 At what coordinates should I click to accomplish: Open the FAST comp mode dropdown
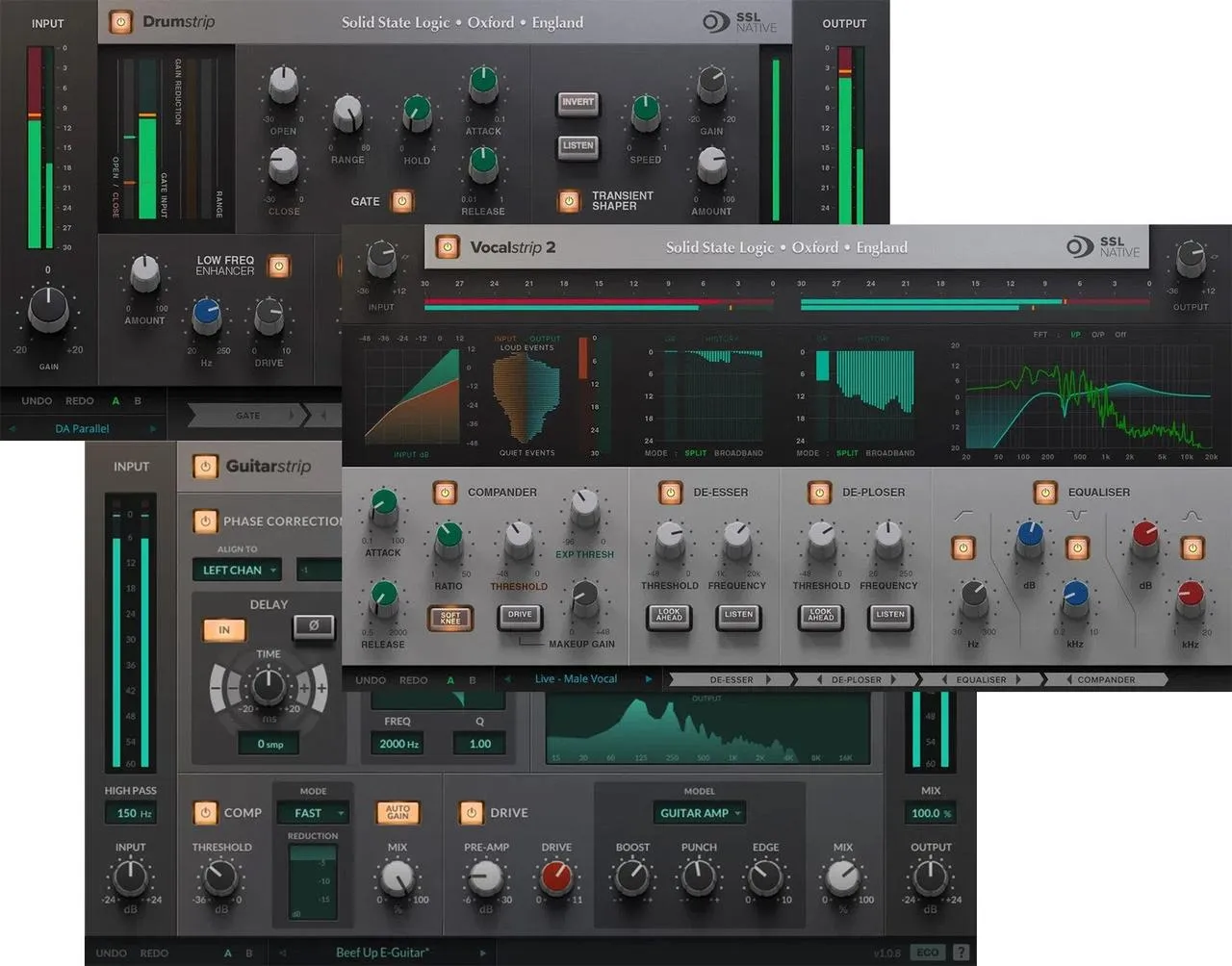pyautogui.click(x=312, y=813)
